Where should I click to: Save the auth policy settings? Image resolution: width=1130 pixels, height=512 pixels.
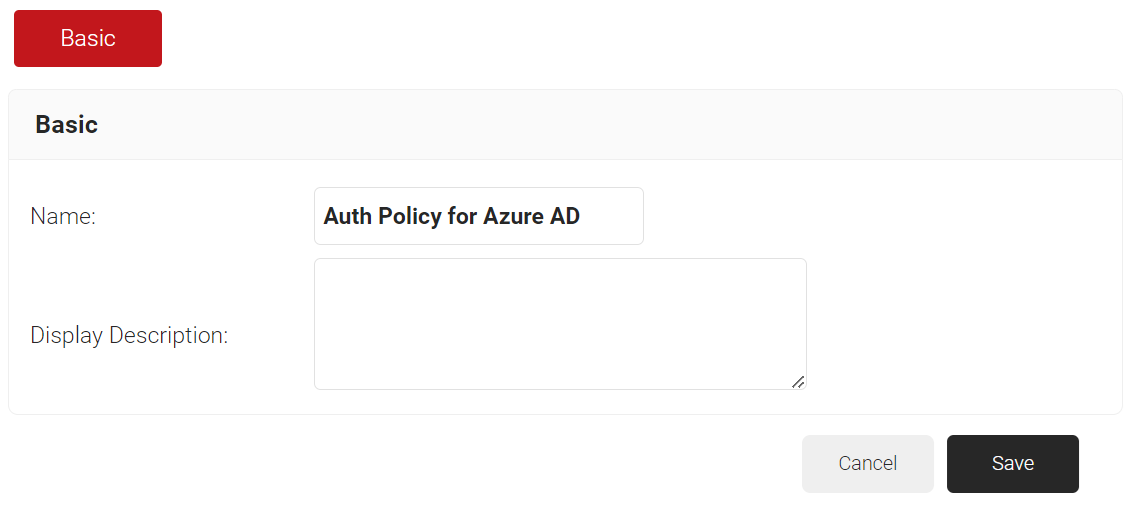(x=1012, y=464)
